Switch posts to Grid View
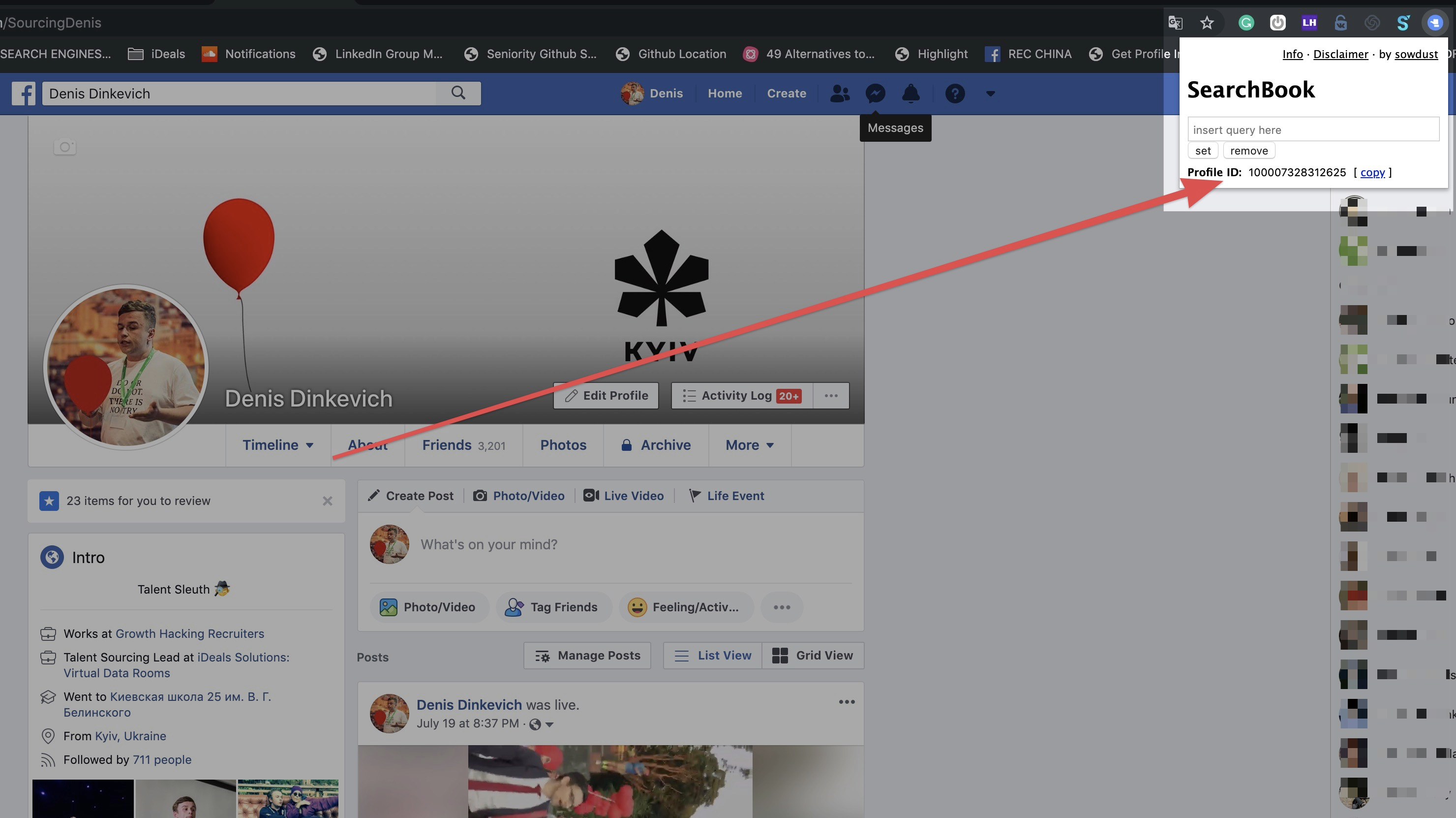The image size is (1456, 818). [x=813, y=655]
